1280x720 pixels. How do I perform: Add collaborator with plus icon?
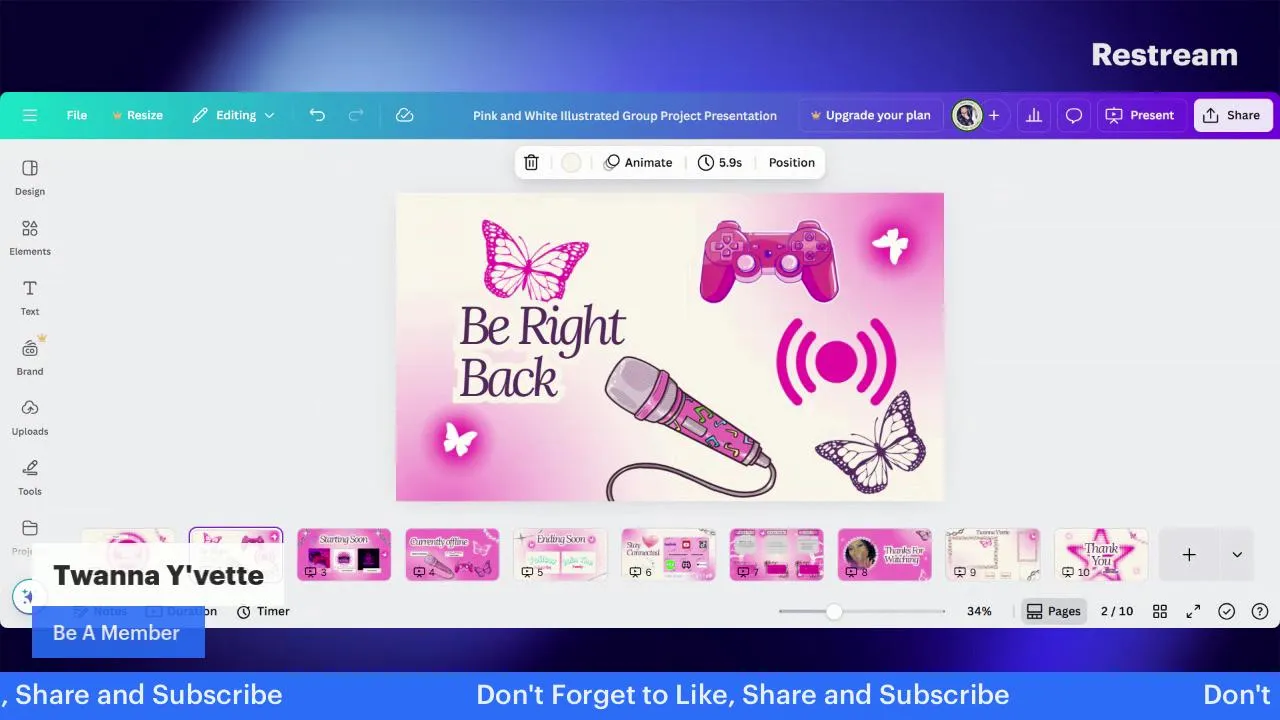pyautogui.click(x=994, y=115)
